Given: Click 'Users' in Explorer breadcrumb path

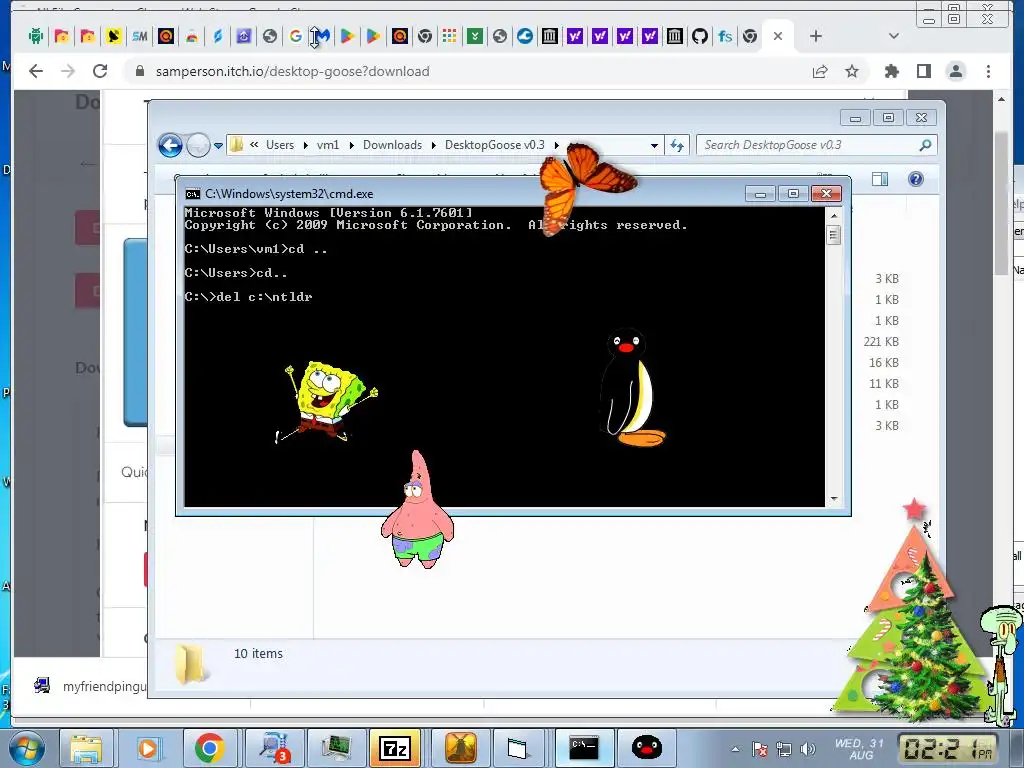Looking at the screenshot, I should 280,145.
